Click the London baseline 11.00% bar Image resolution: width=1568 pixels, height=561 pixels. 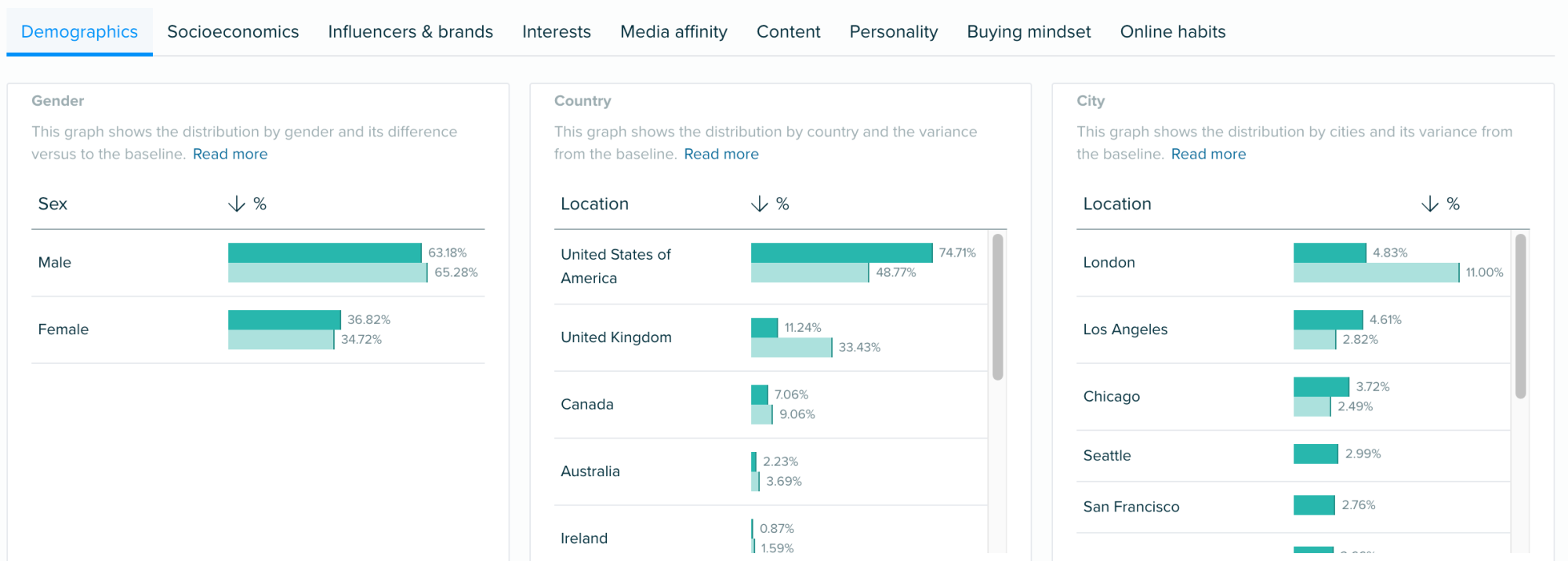tap(1376, 273)
